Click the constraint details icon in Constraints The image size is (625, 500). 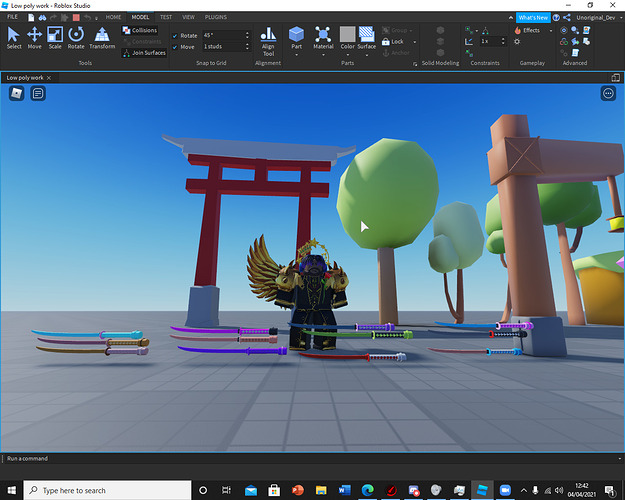pyautogui.click(x=469, y=41)
